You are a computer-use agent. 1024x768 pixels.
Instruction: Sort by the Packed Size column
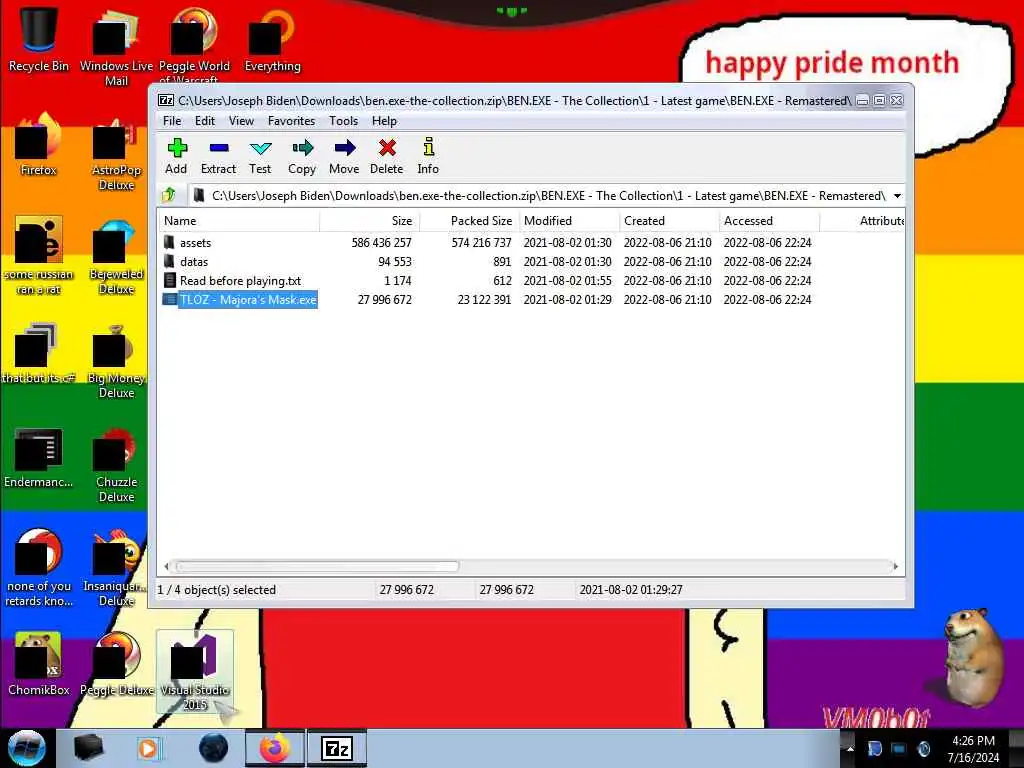pyautogui.click(x=469, y=221)
